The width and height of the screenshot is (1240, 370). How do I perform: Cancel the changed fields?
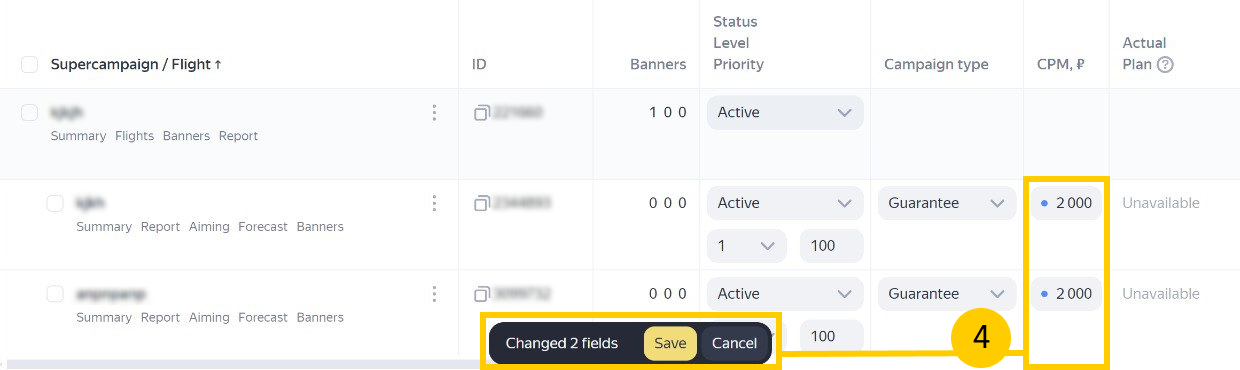pos(734,343)
